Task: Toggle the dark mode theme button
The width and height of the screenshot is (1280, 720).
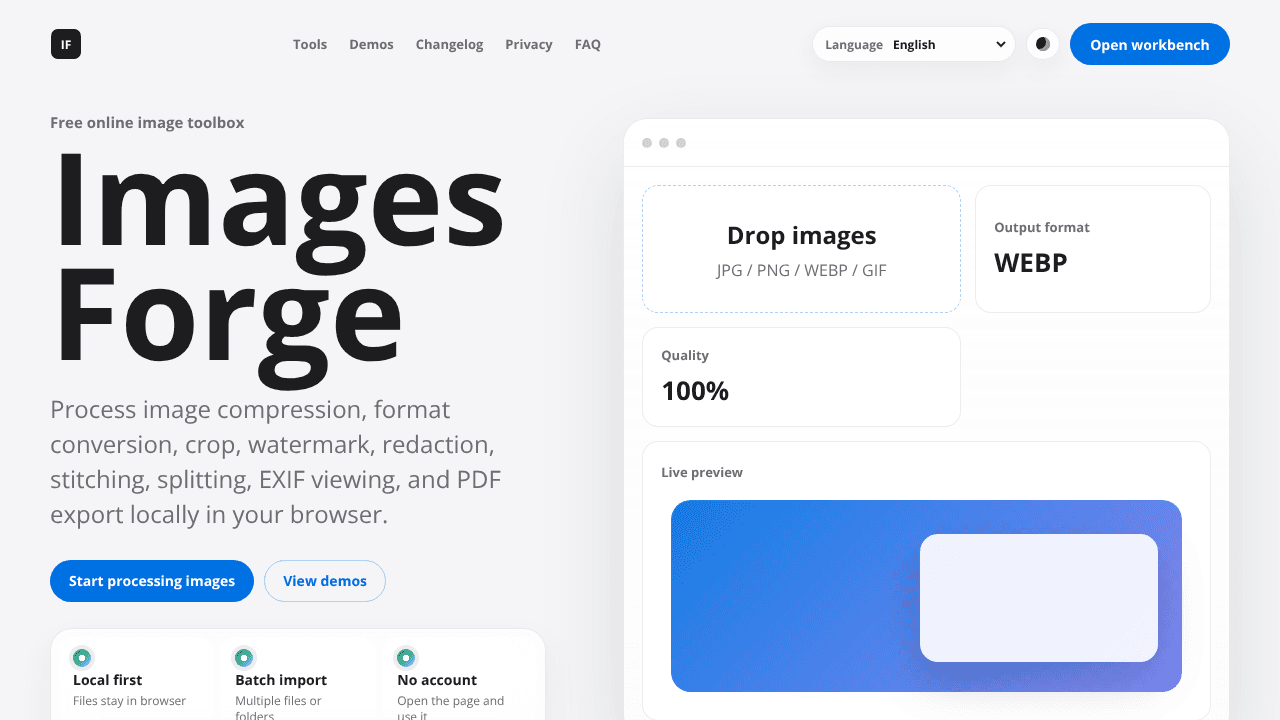Action: [x=1043, y=44]
